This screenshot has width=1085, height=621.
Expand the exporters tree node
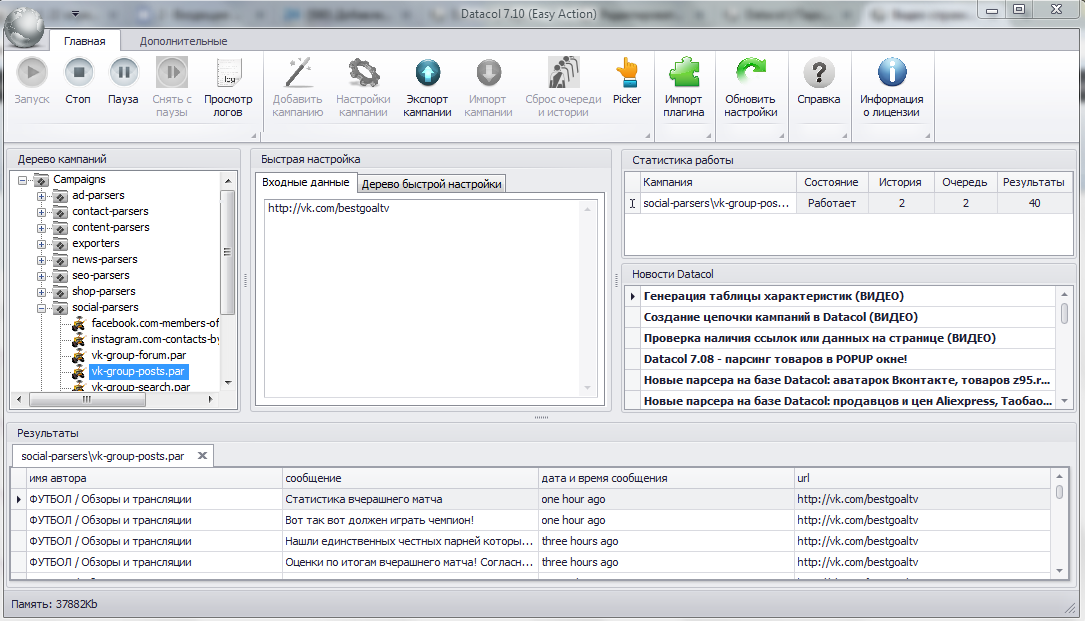click(x=42, y=244)
